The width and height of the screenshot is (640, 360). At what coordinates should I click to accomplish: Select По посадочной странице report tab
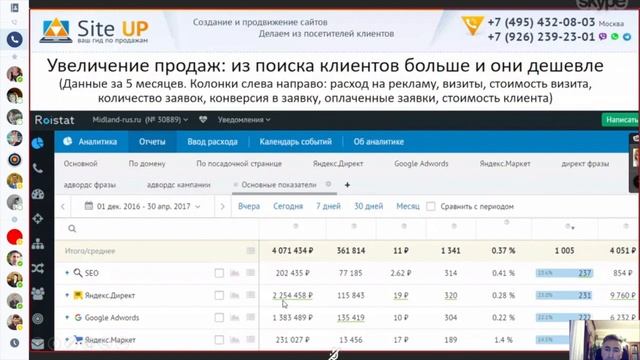[239, 164]
